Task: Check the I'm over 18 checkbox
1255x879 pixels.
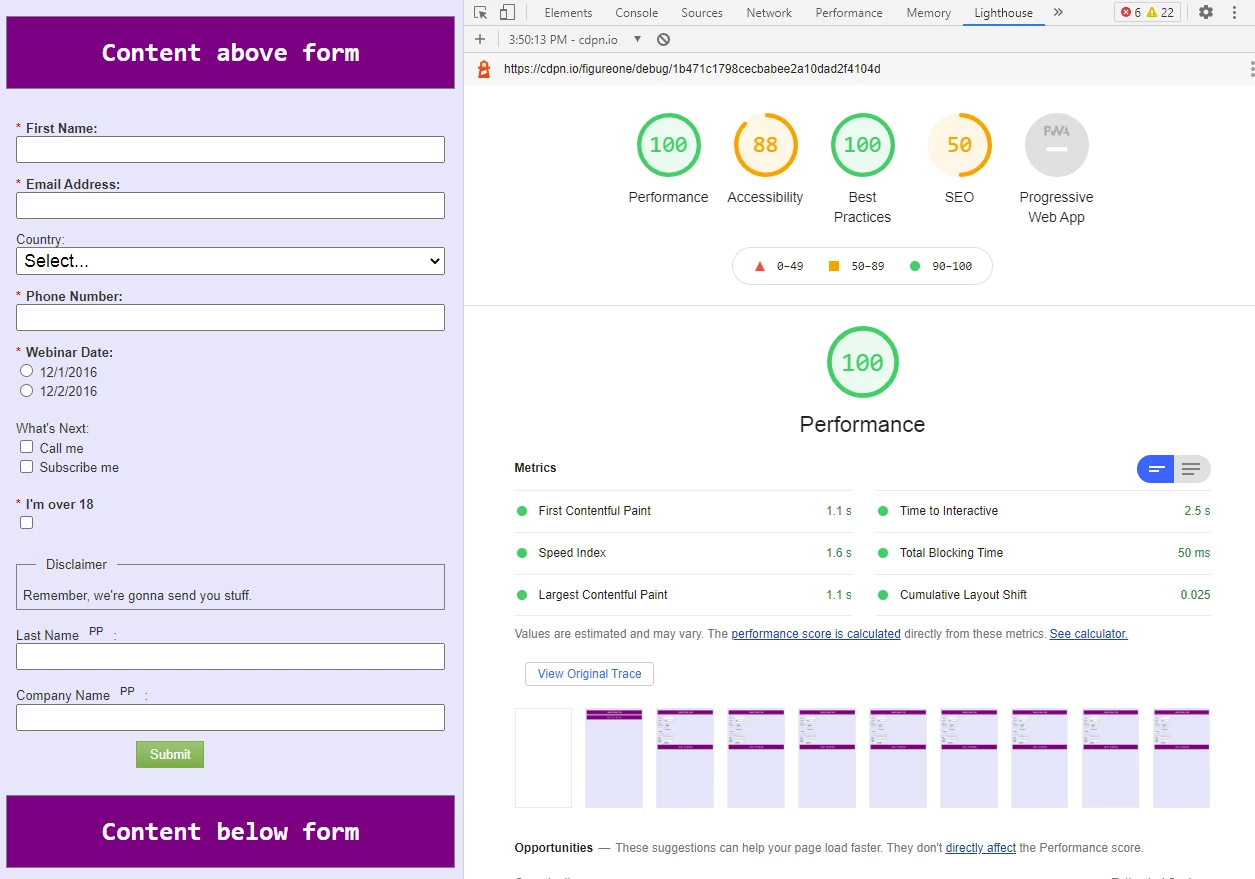Action: coord(27,522)
